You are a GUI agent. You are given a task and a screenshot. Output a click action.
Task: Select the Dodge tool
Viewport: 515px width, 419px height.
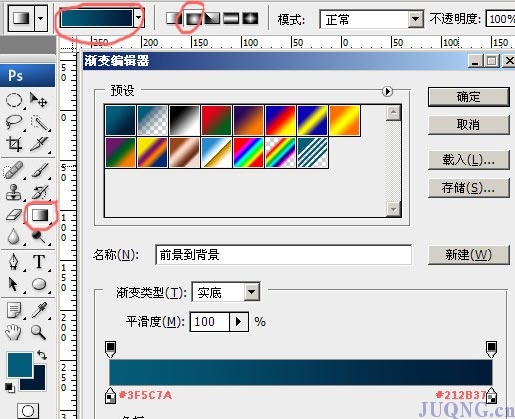click(39, 237)
